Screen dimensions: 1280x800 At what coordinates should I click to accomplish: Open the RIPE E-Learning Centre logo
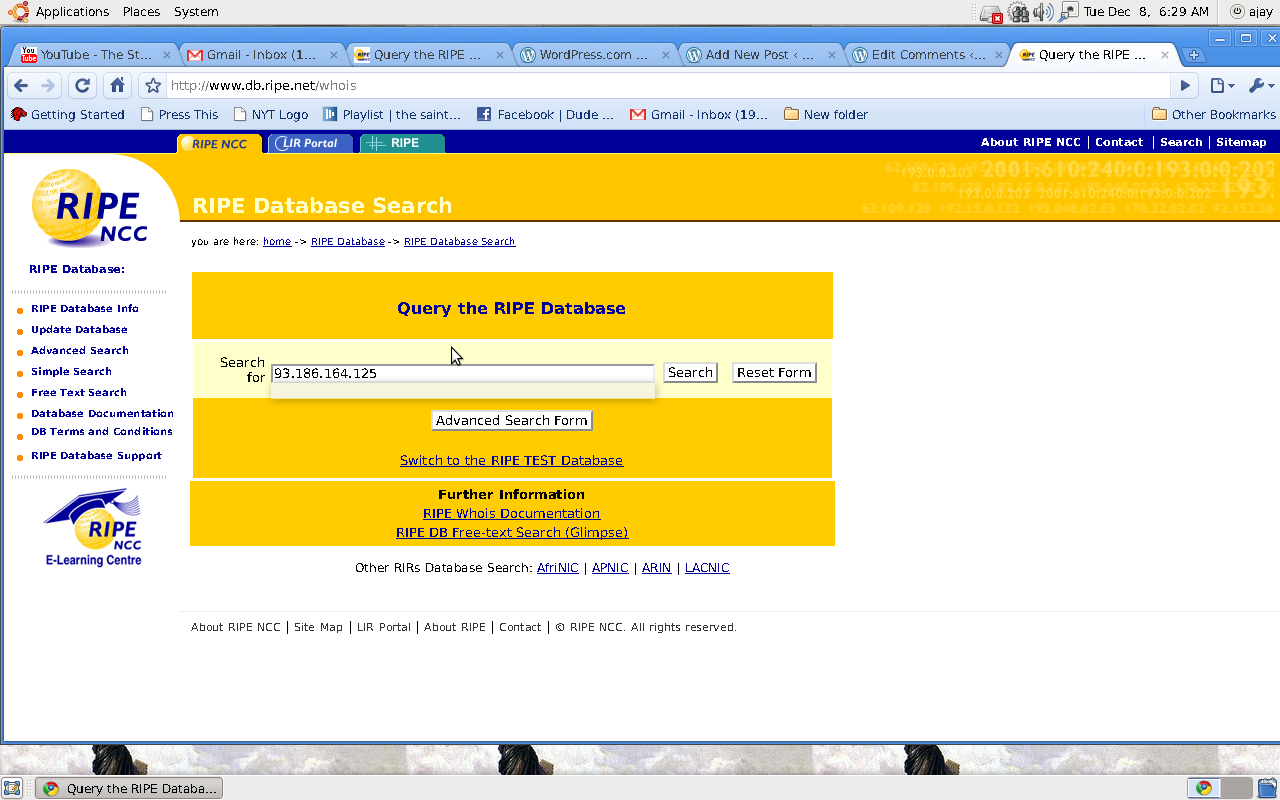tap(93, 528)
